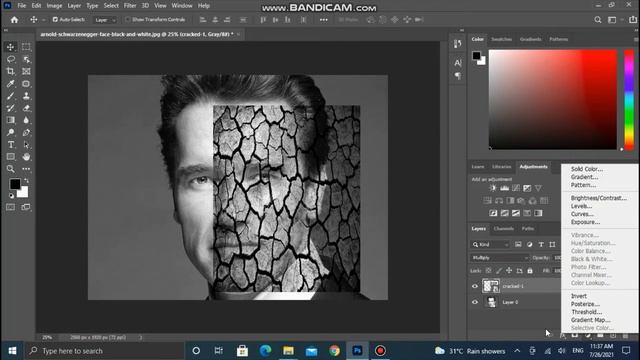Select the Crop tool
640x360 pixels.
click(x=11, y=71)
